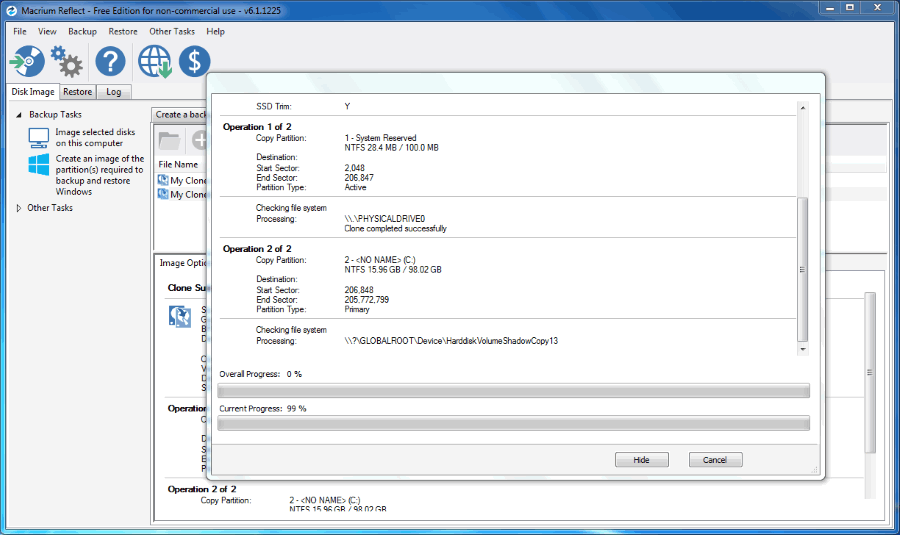The width and height of the screenshot is (900, 535).
Task: Open the View menu
Action: pyautogui.click(x=47, y=32)
